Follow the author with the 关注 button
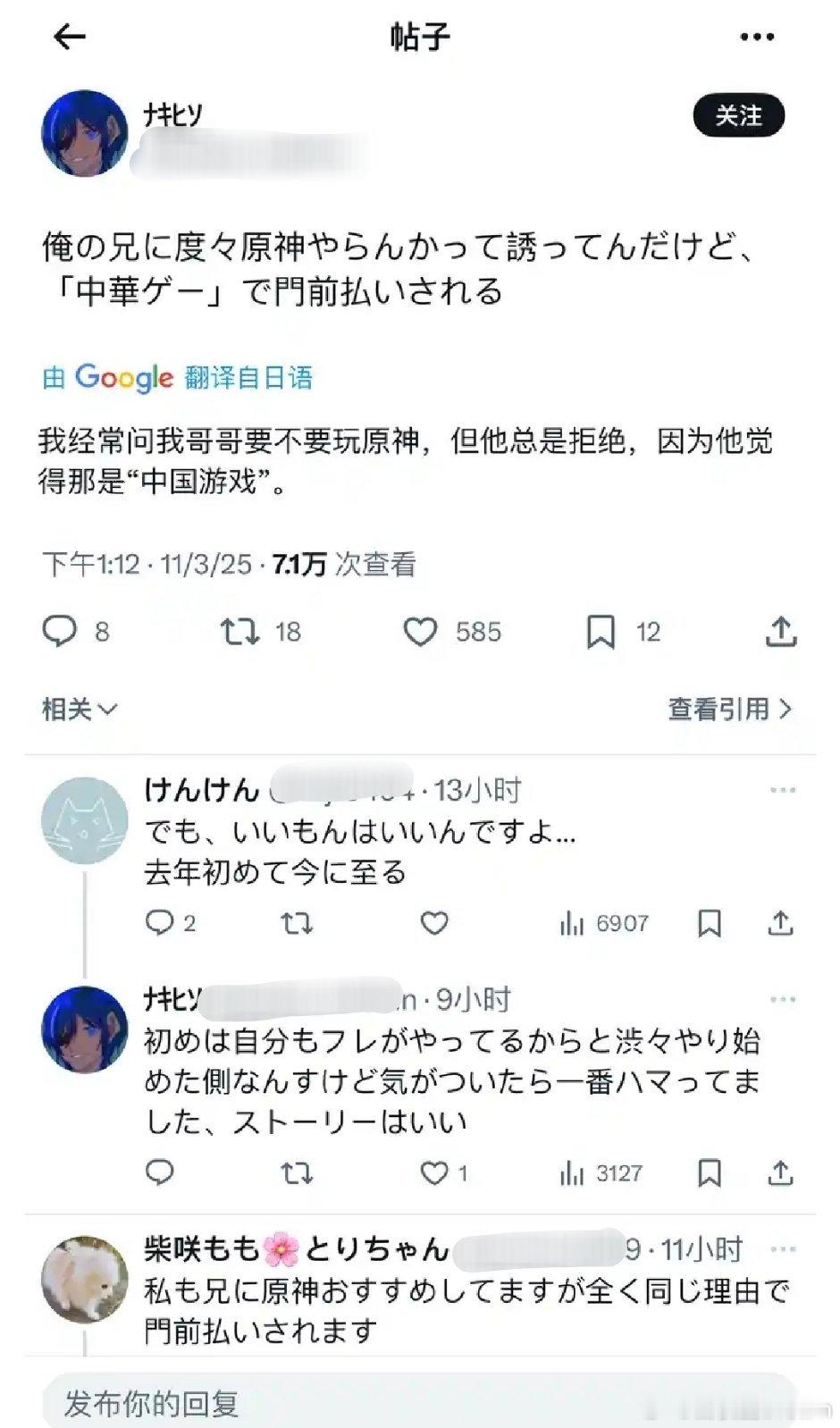Viewport: 840px width, 1428px height. pyautogui.click(x=739, y=116)
